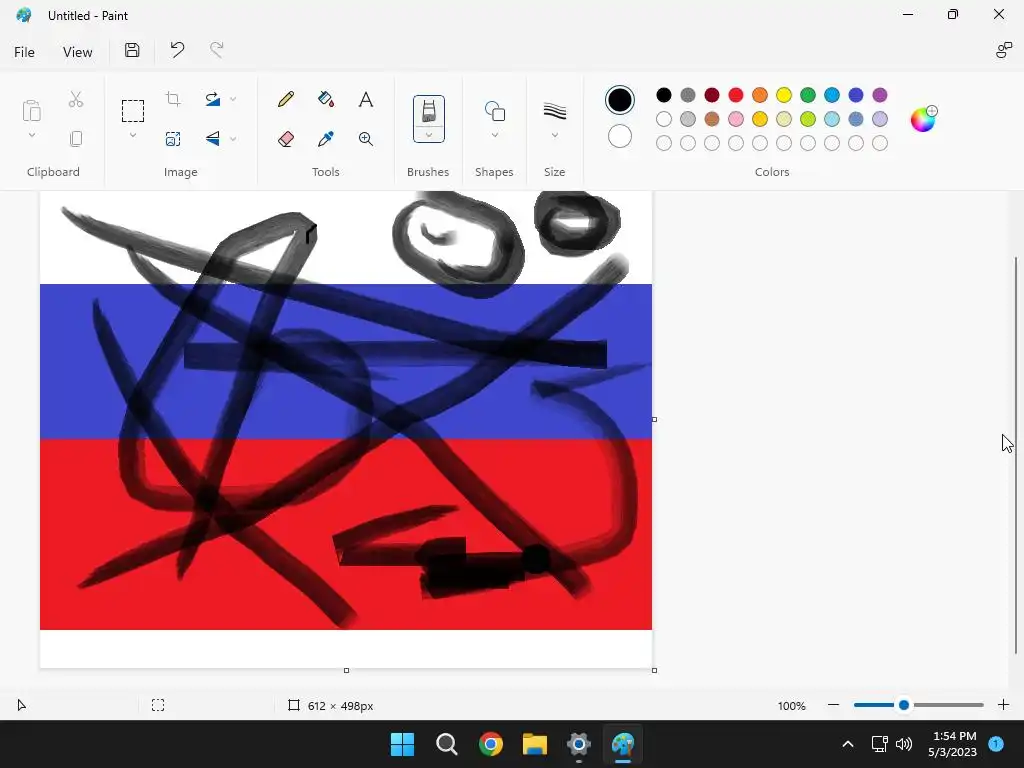
Task: Expand the Select tool options dropdown
Action: coord(133,135)
